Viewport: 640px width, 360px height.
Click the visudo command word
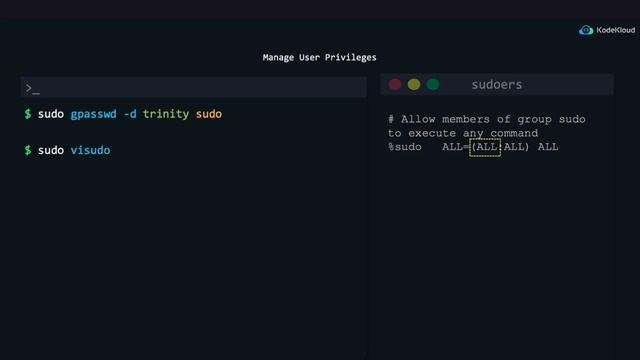click(90, 150)
